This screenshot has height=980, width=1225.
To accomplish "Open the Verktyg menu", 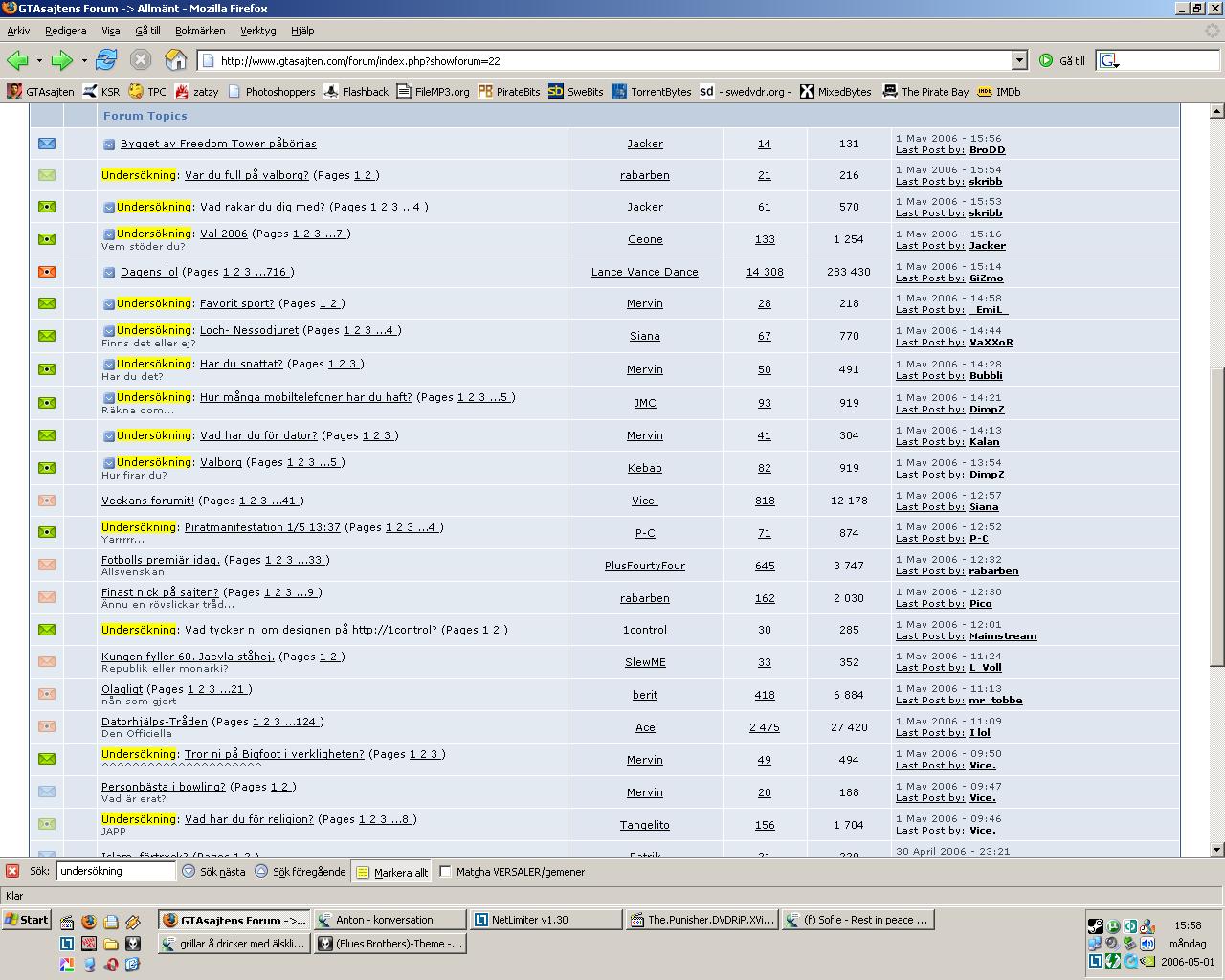I will point(257,31).
